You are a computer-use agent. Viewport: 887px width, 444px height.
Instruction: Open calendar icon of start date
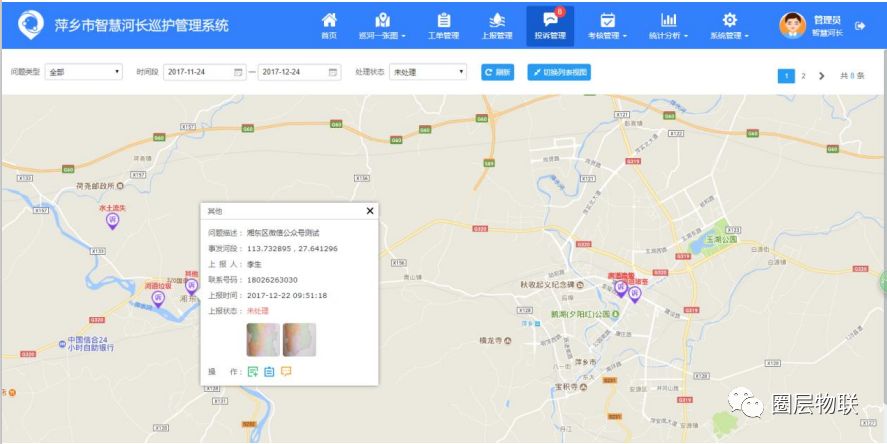[238, 72]
